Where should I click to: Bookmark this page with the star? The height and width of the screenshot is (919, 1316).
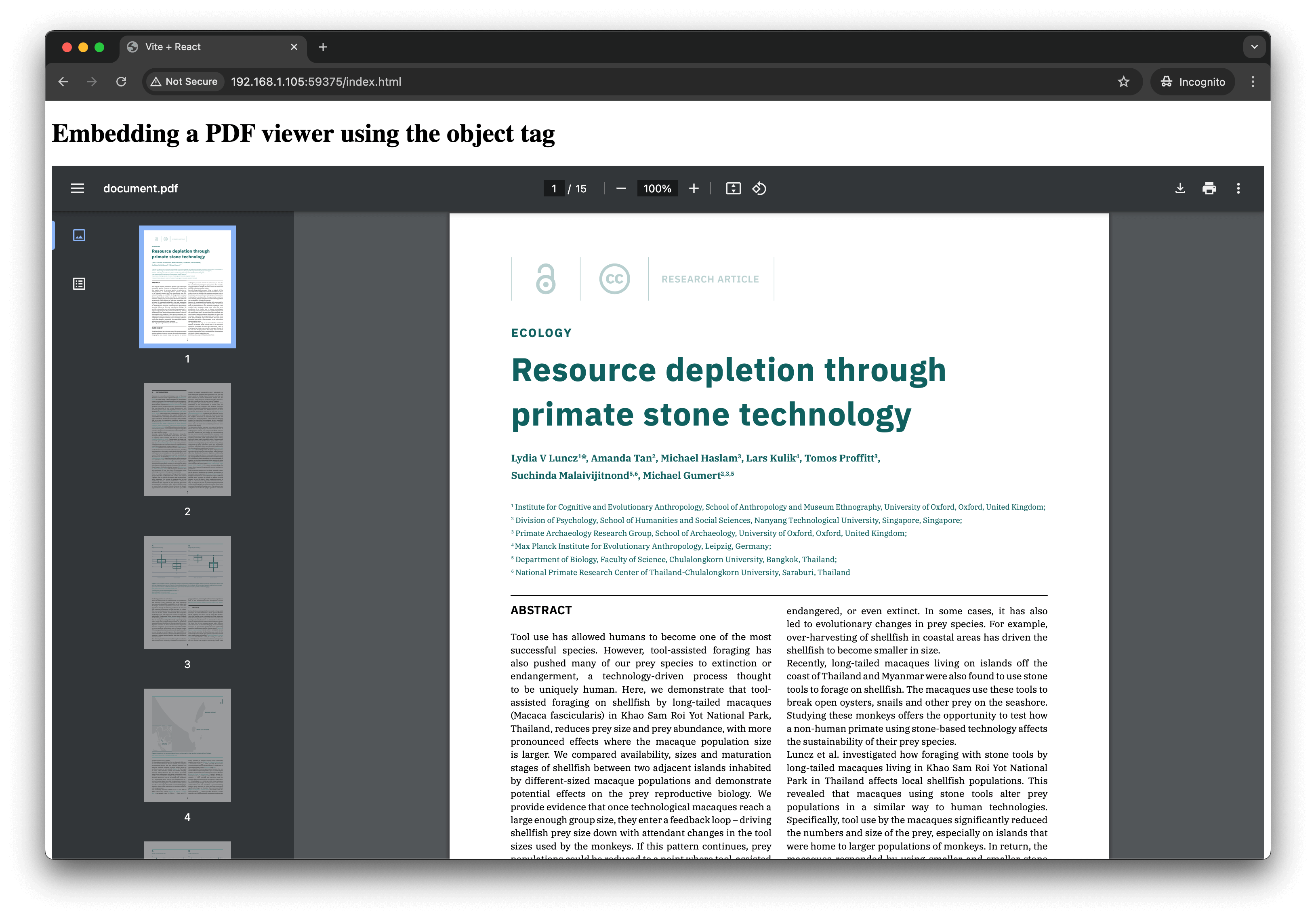click(1123, 81)
